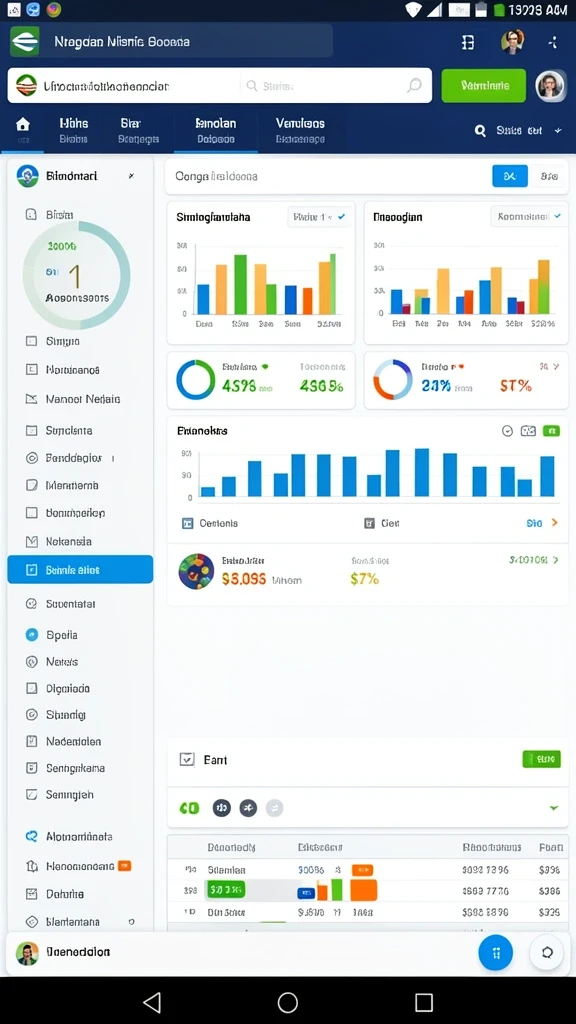
Task: Click the orange-blue donut showing 24%
Action: pos(392,379)
